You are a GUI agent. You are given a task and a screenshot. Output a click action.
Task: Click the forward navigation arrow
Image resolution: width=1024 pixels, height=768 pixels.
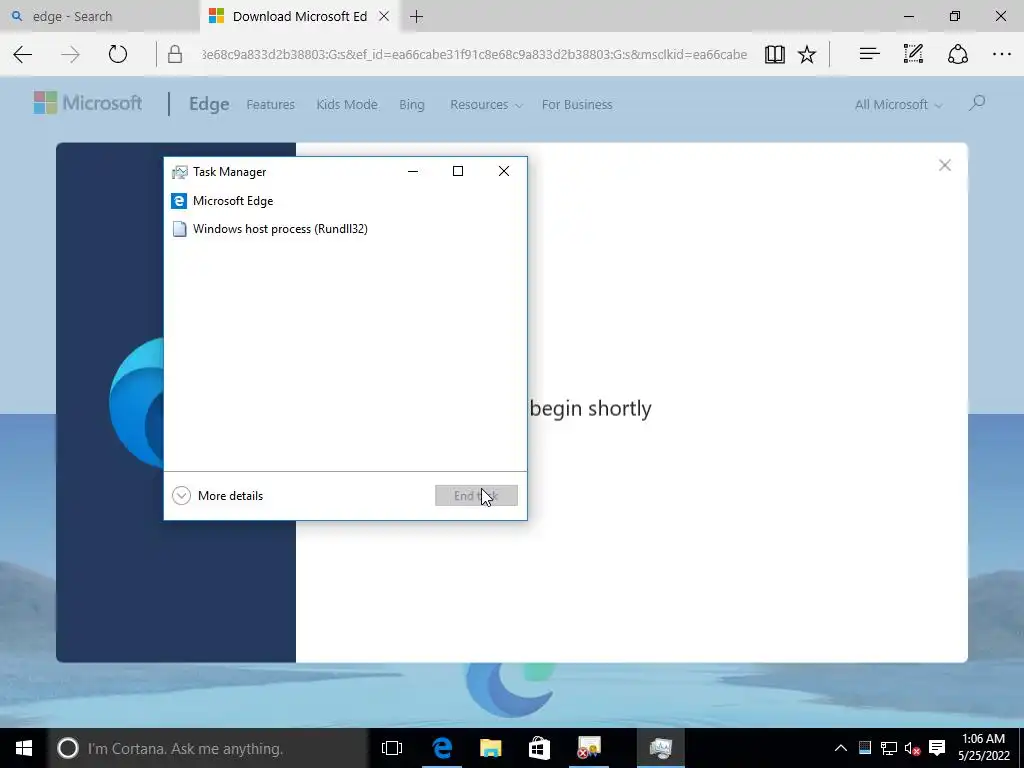point(70,54)
